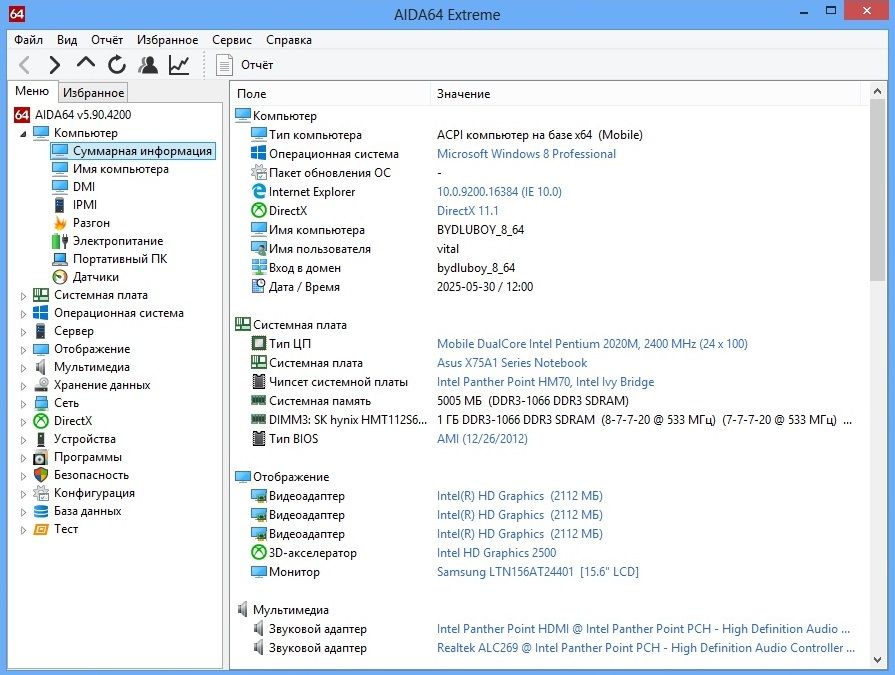Click the Internet Explorer row icon

(259, 192)
